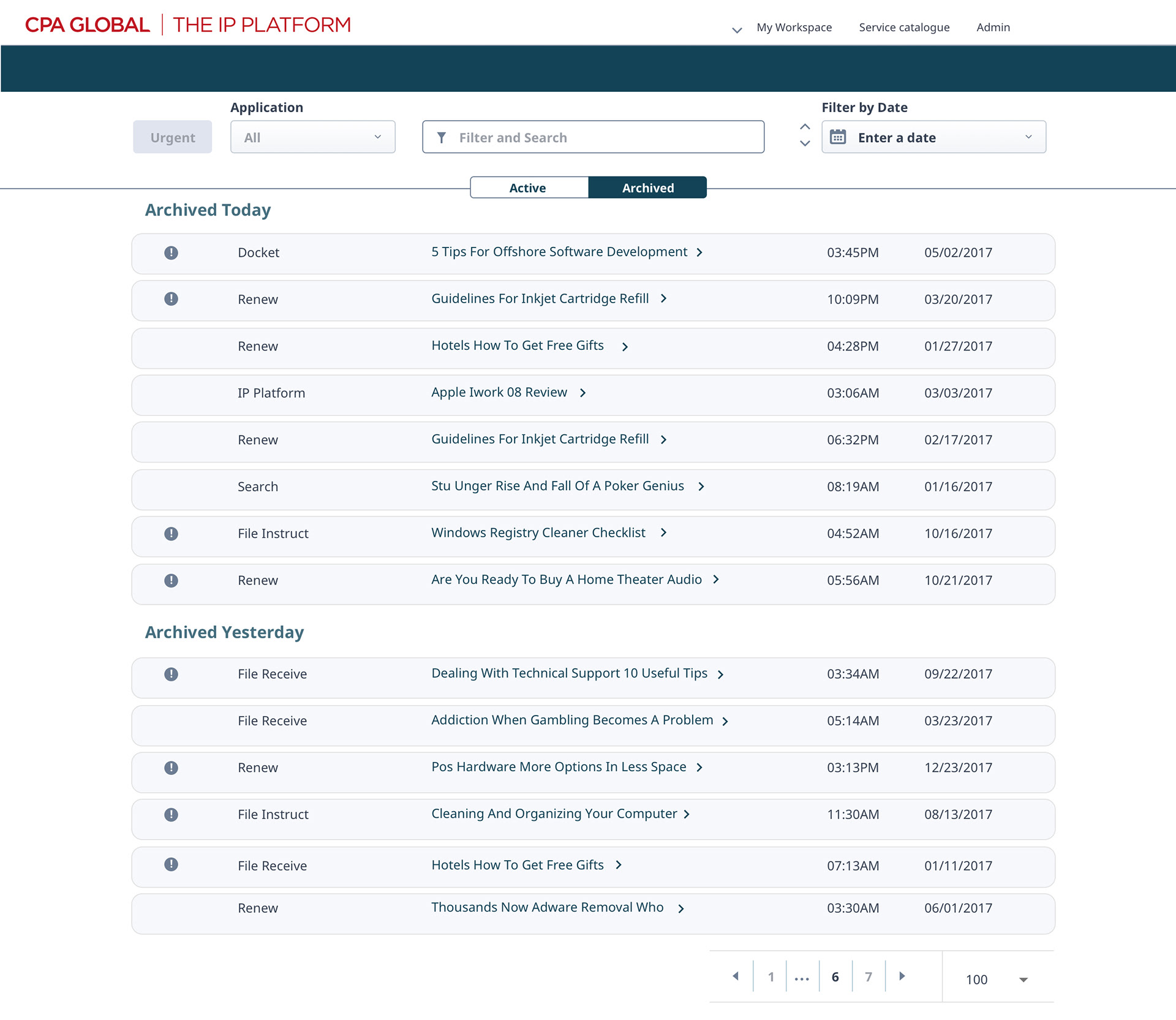Screen dimensions: 1176x1020
Task: Click chevron next to Pos Hardware More Options
Action: coord(699,768)
